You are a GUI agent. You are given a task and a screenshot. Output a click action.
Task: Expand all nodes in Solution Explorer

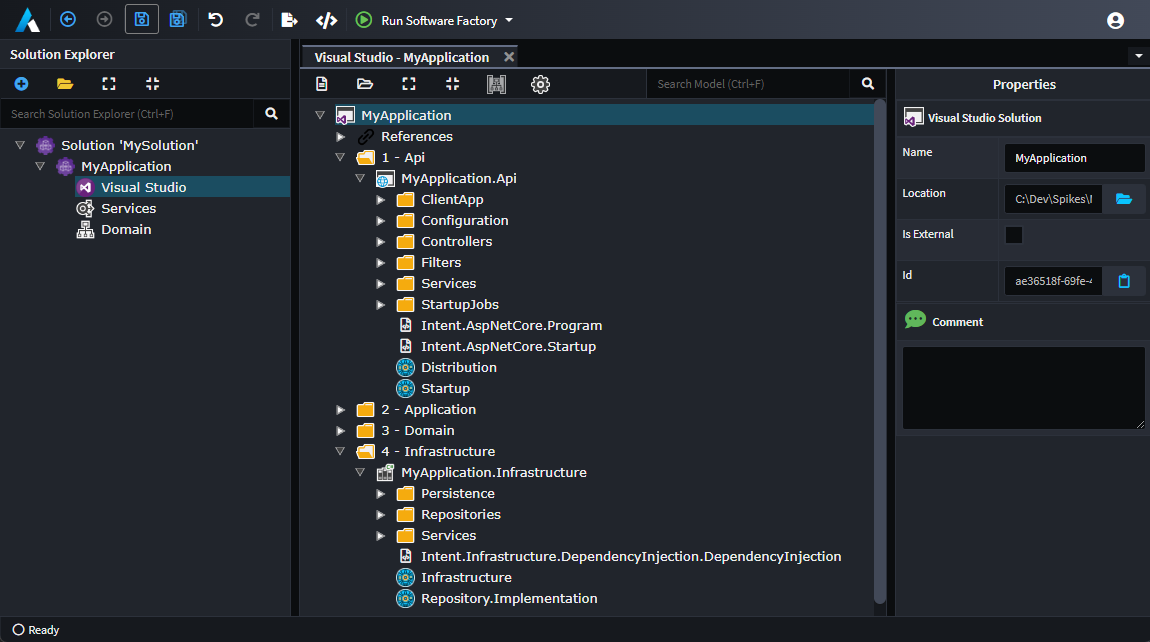109,84
